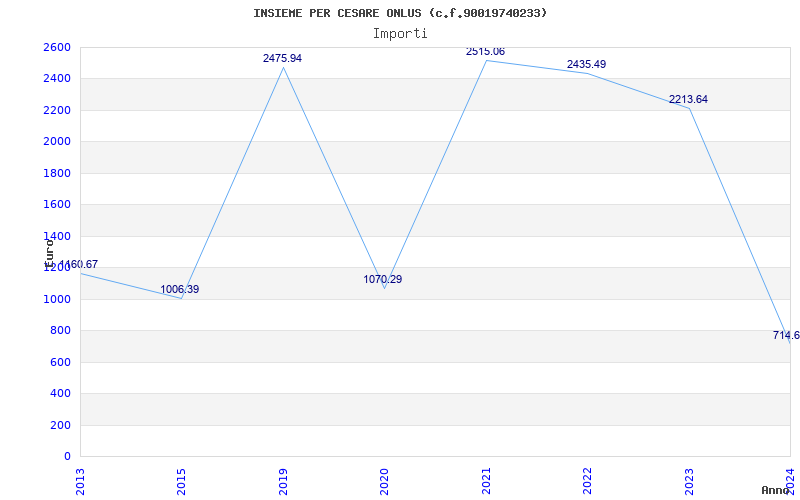800x500 pixels.
Task: Click y-axis tick 1000
Action: [x=57, y=299]
